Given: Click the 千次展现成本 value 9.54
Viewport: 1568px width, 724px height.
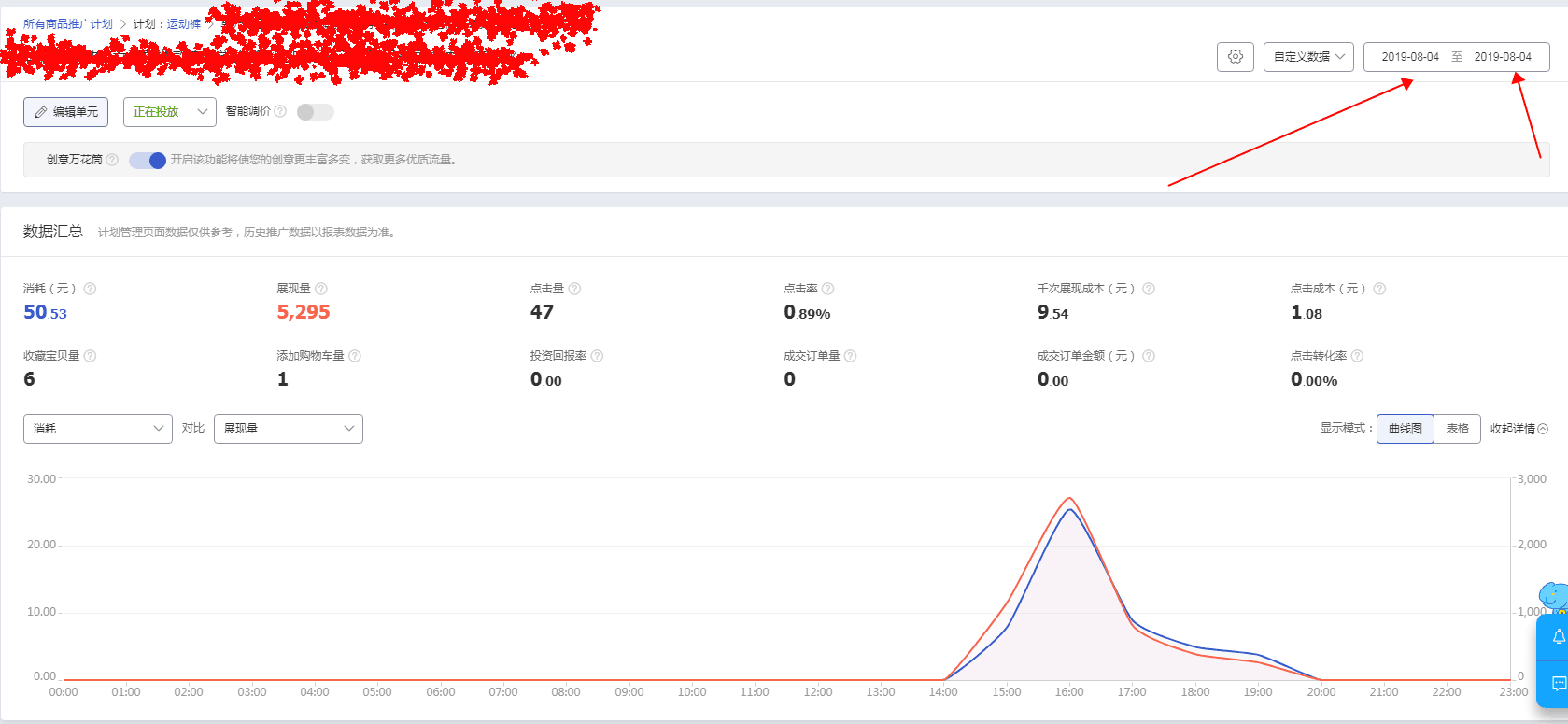Looking at the screenshot, I should 1052,312.
